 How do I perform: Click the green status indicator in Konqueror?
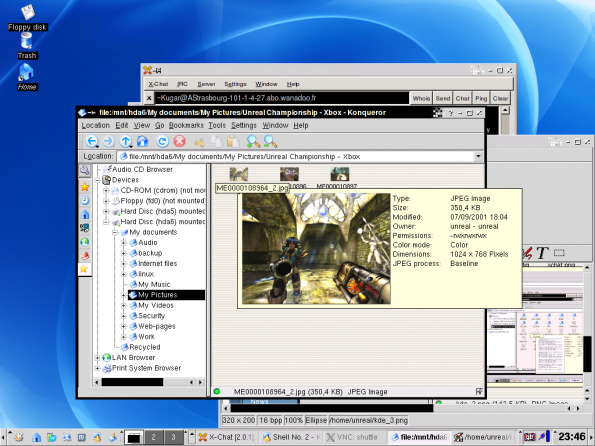(217, 391)
